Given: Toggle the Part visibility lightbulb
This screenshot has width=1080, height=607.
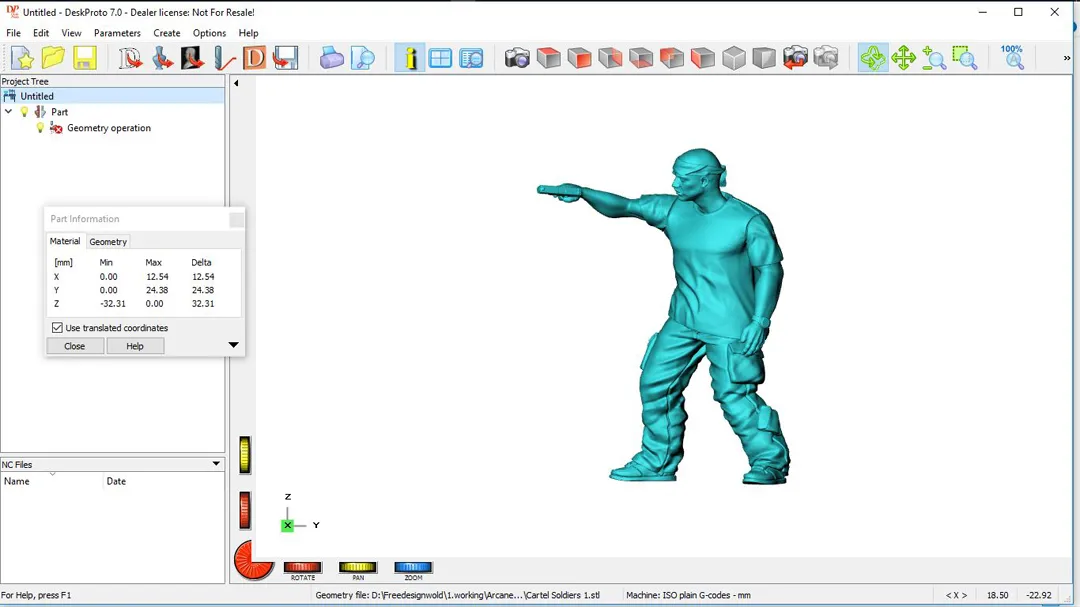Looking at the screenshot, I should tap(24, 112).
